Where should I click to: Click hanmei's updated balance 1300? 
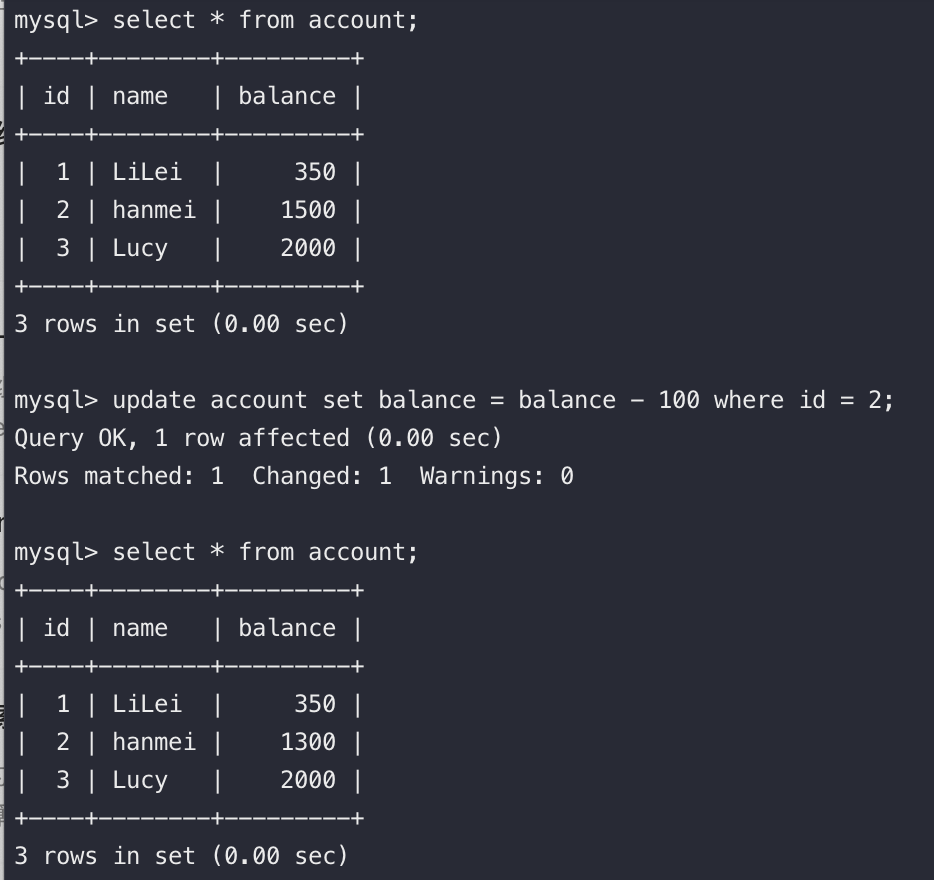tap(308, 742)
